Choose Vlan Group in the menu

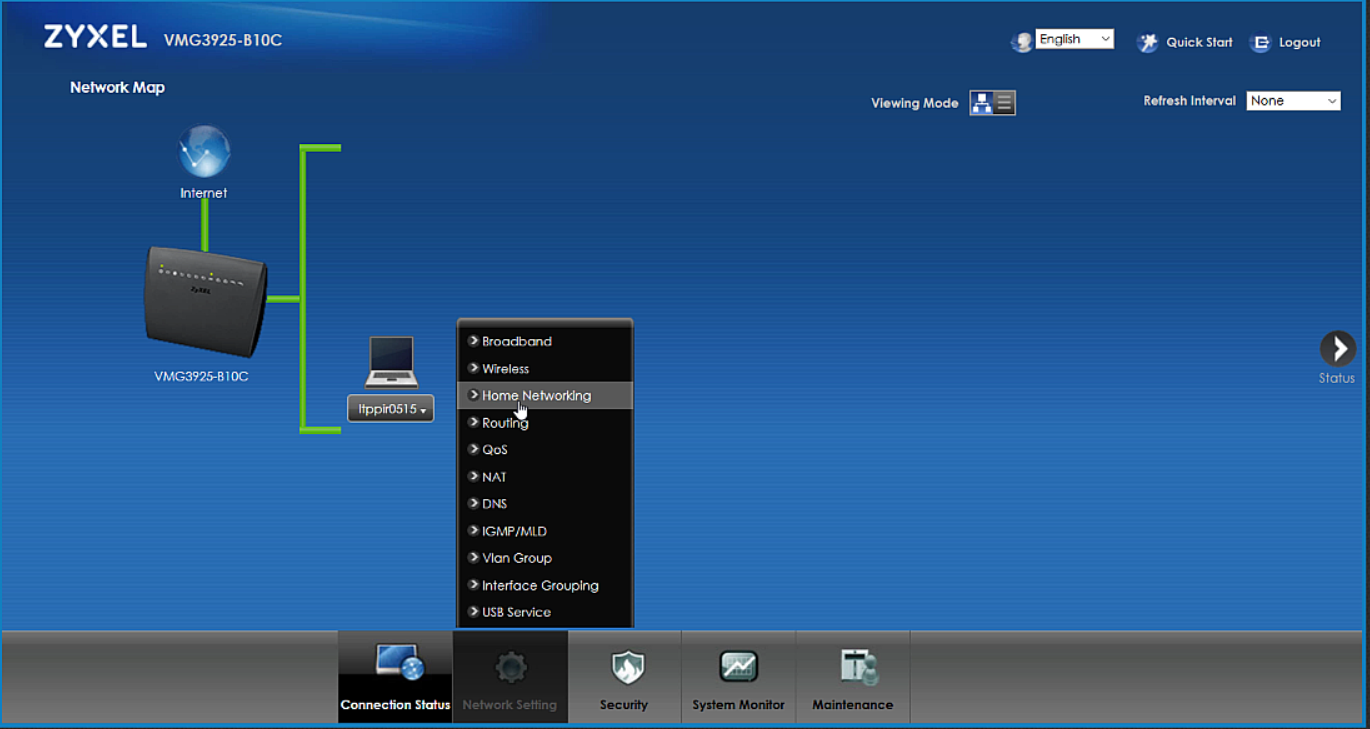click(x=545, y=558)
